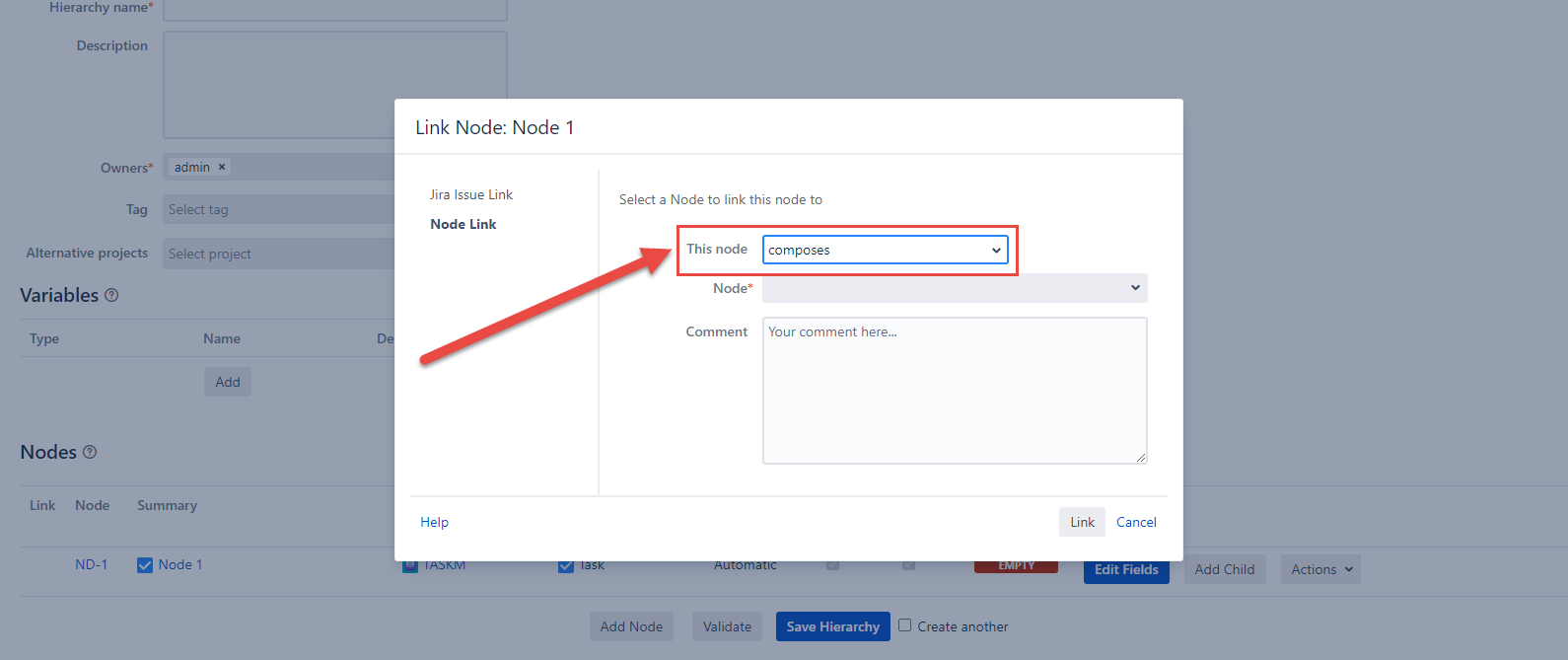
Task: Click Add Child for Node 1
Action: point(1224,569)
